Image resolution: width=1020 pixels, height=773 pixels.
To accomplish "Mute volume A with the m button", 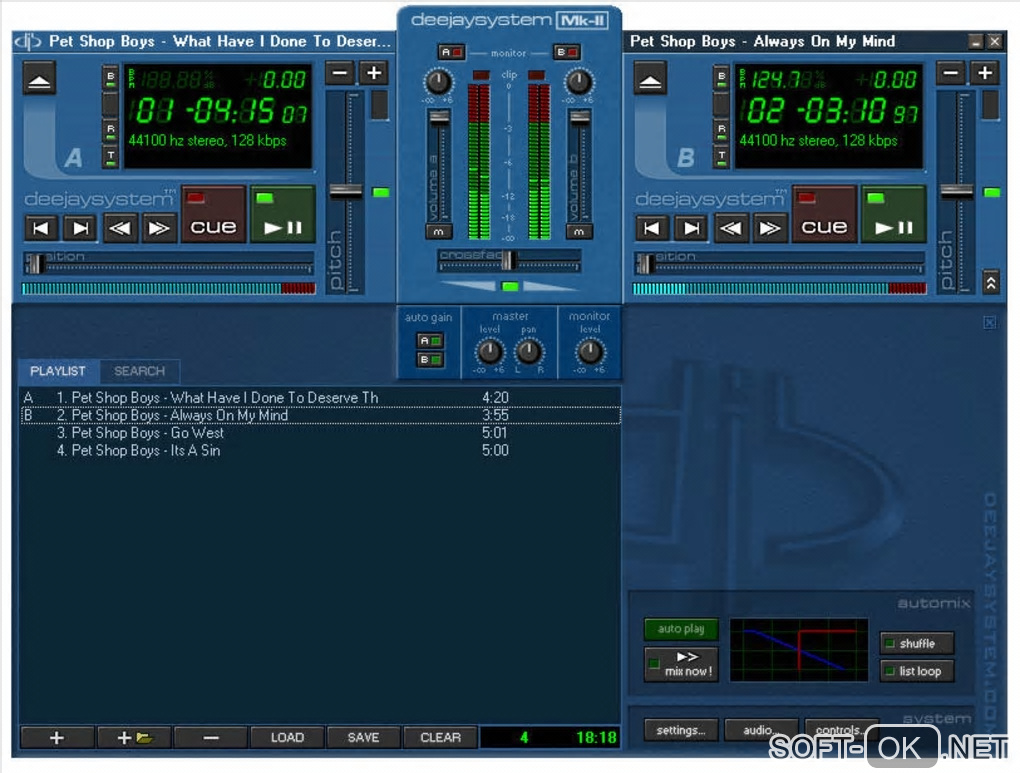I will [438, 232].
